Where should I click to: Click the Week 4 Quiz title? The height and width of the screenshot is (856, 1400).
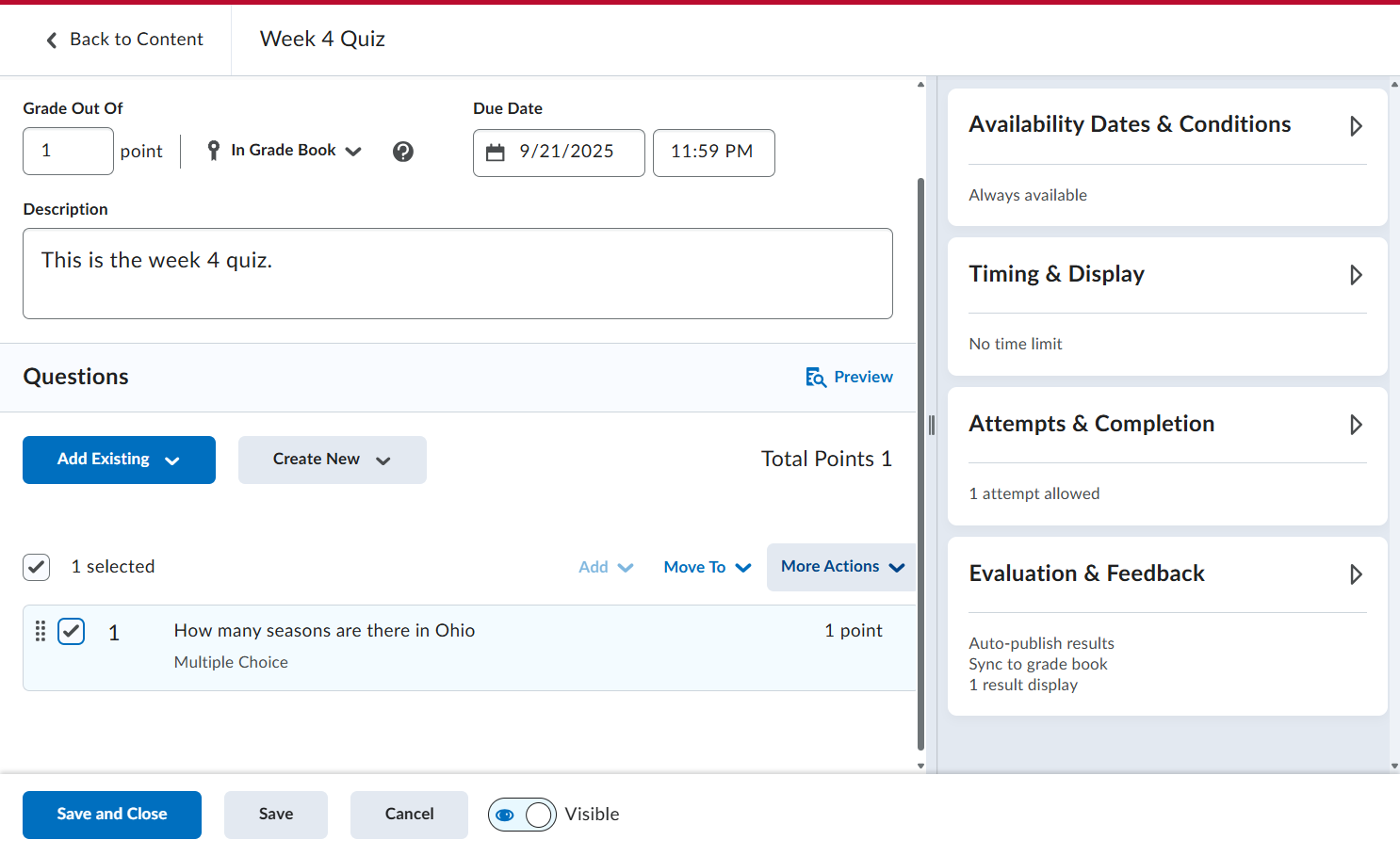322,40
